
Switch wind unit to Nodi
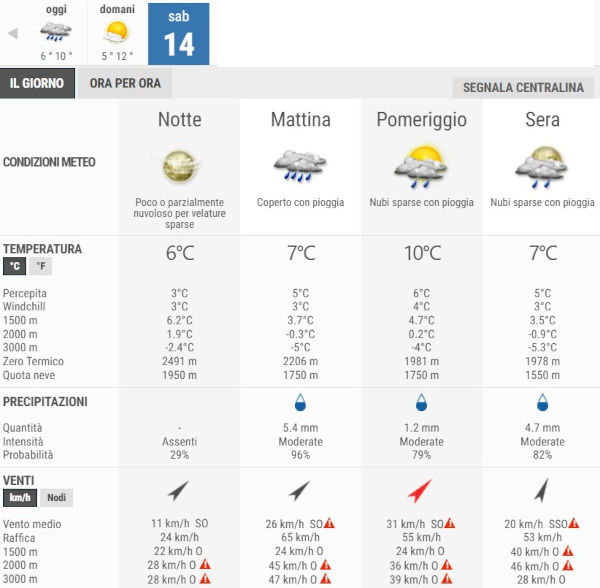coord(56,498)
